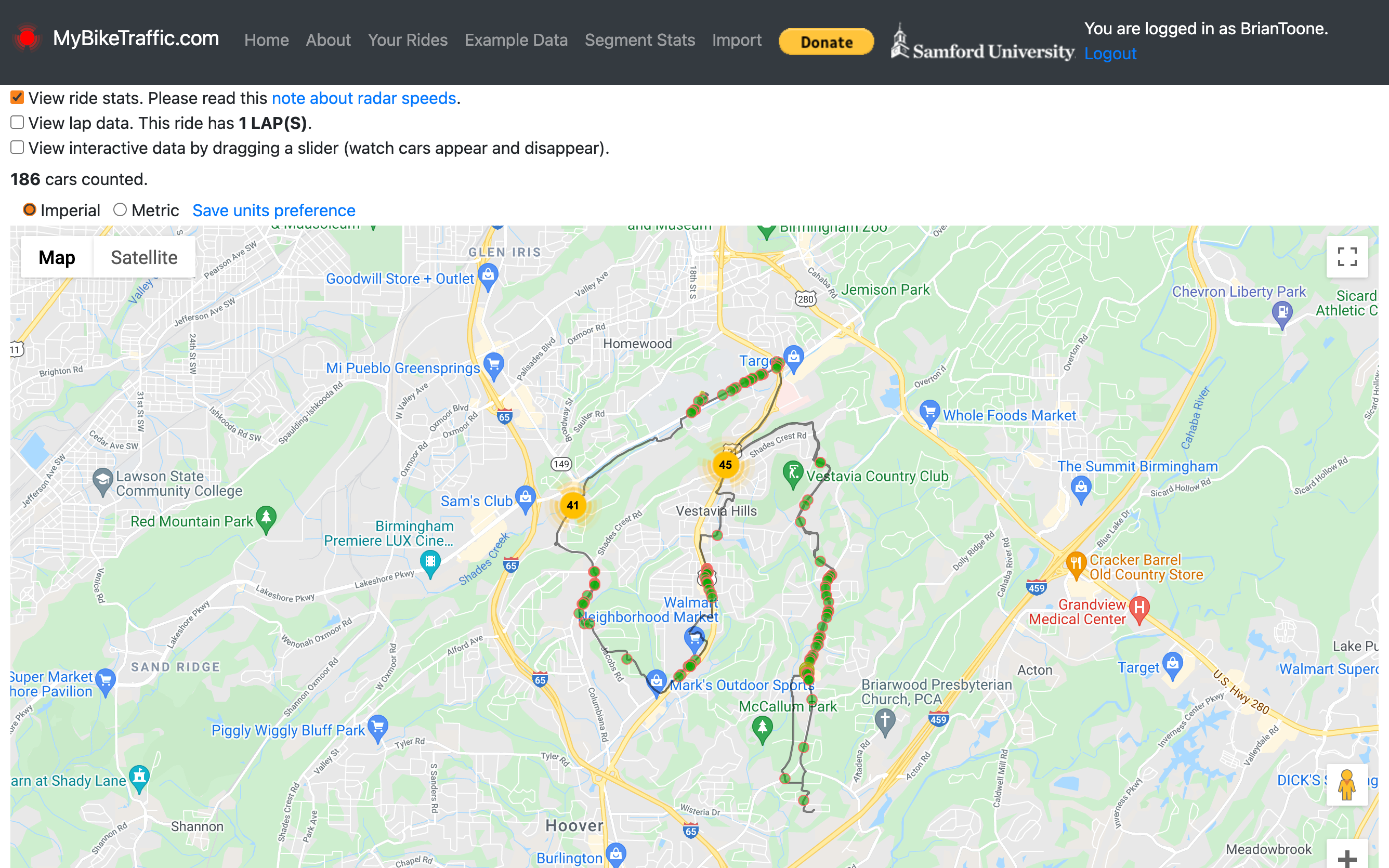Open Import page in navbar

coord(737,40)
